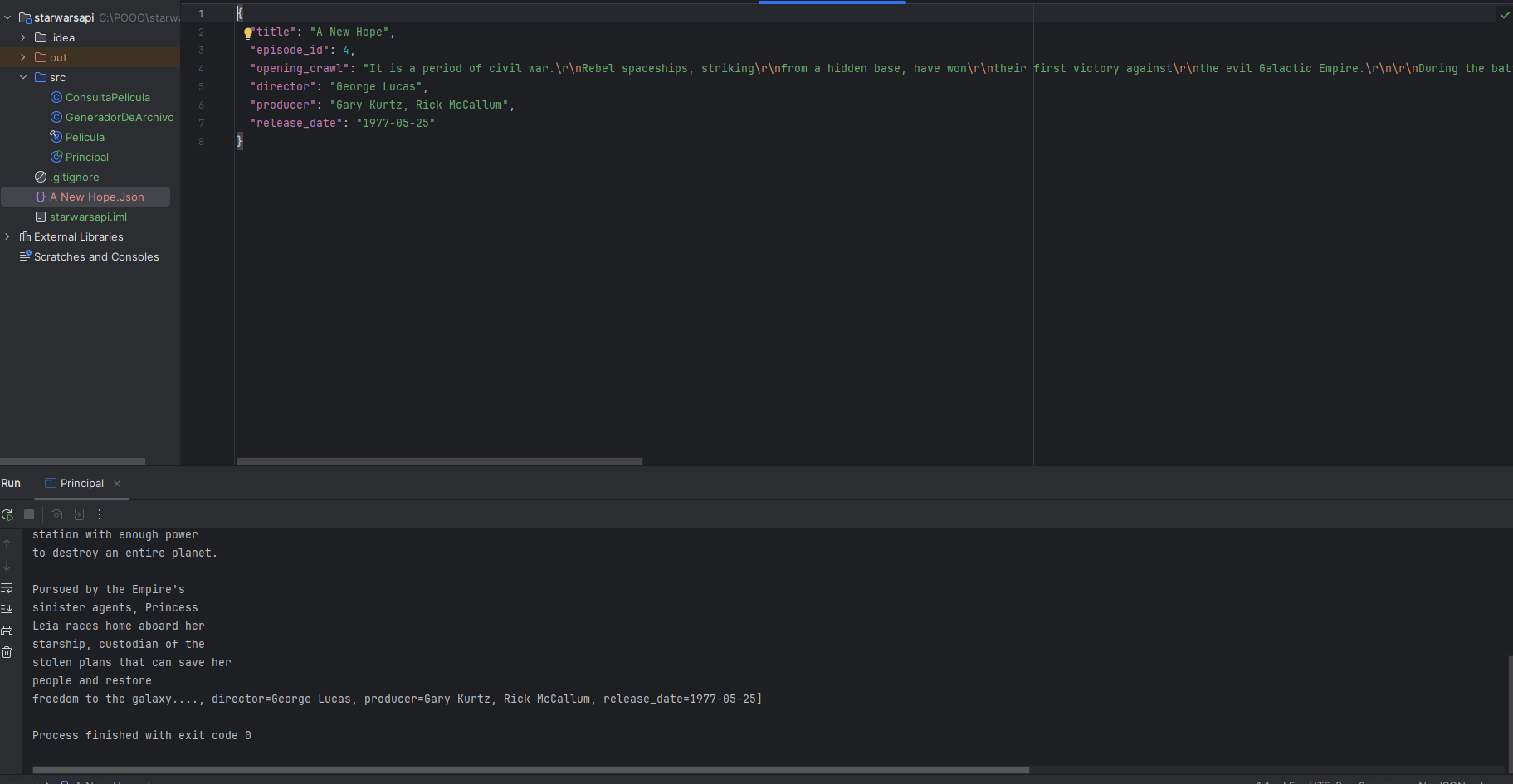
Task: Expand External Libraries node
Action: tap(7, 236)
